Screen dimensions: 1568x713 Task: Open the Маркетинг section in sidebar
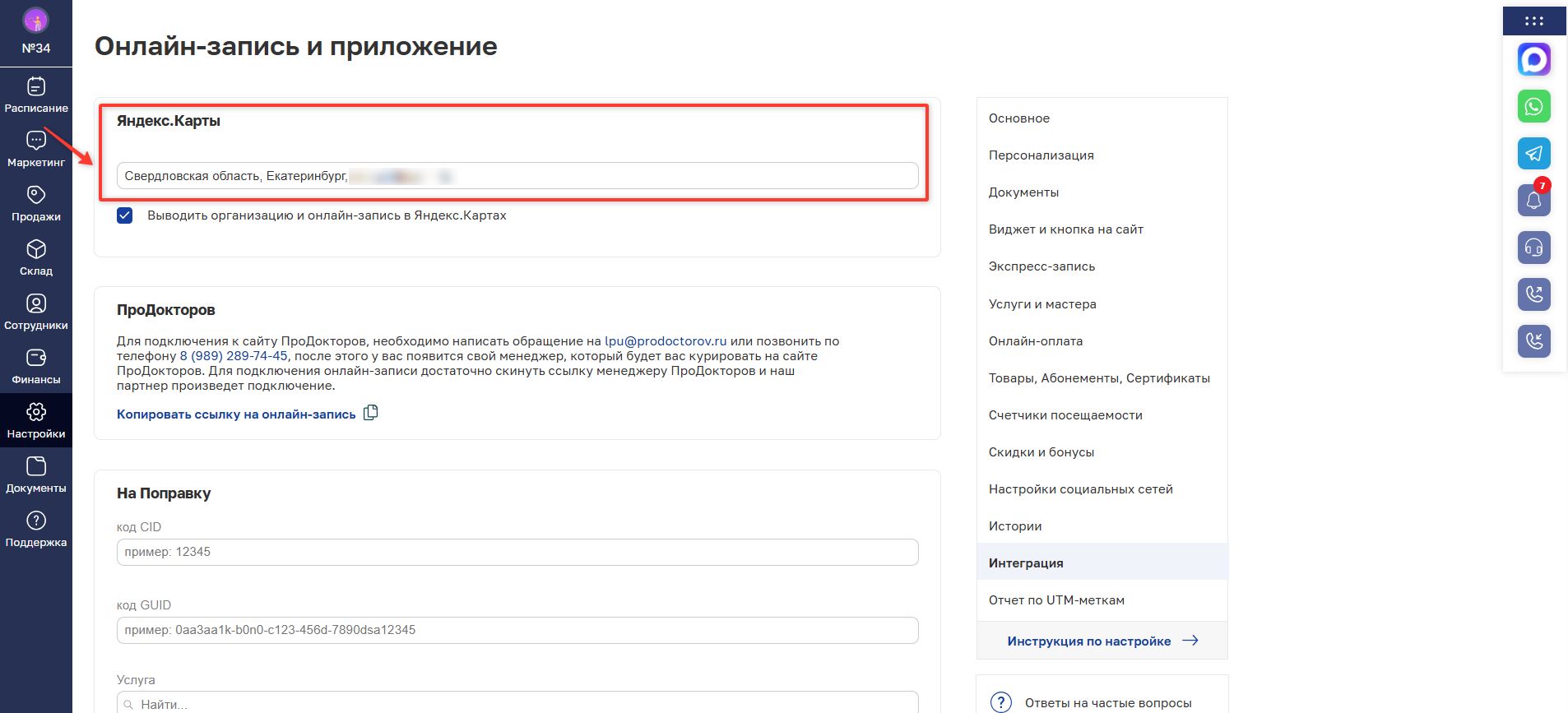tap(36, 149)
